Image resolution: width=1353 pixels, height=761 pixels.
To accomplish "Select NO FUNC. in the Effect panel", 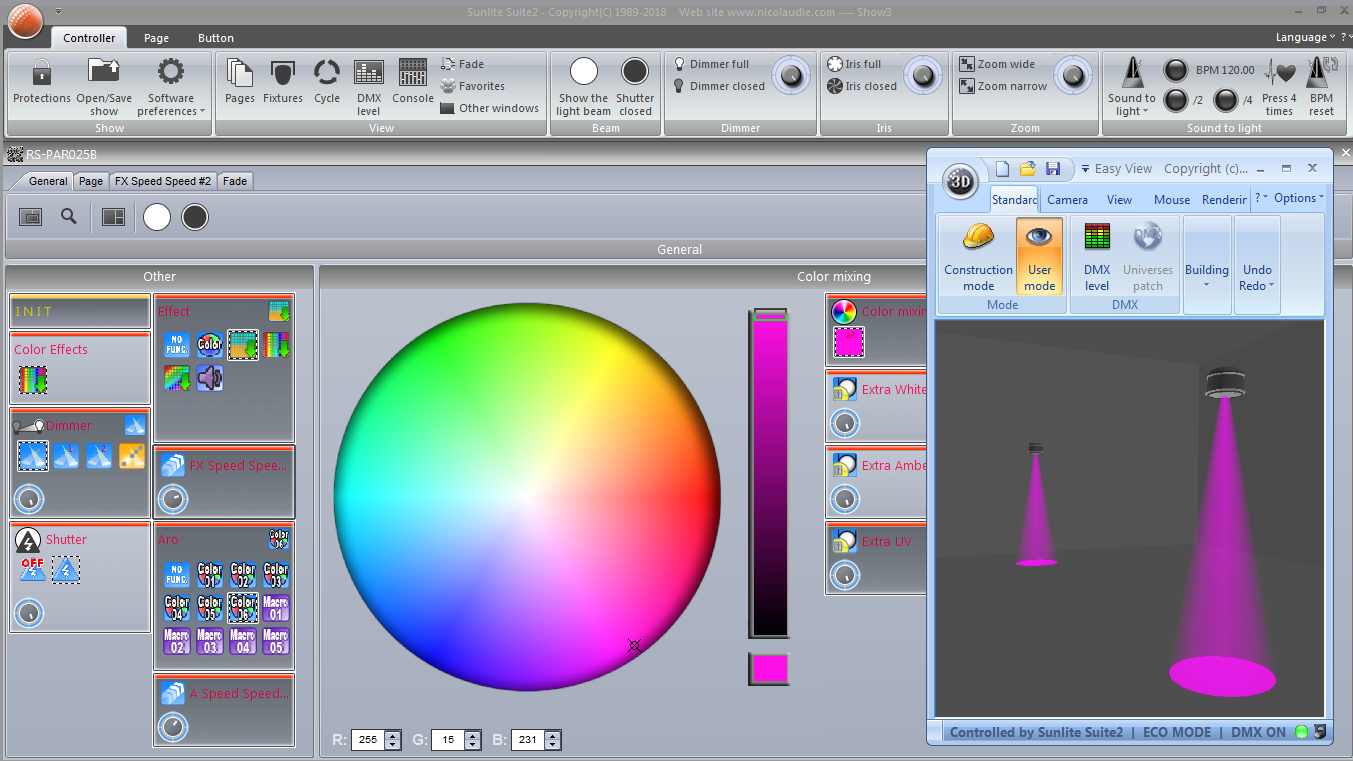I will pos(177,345).
